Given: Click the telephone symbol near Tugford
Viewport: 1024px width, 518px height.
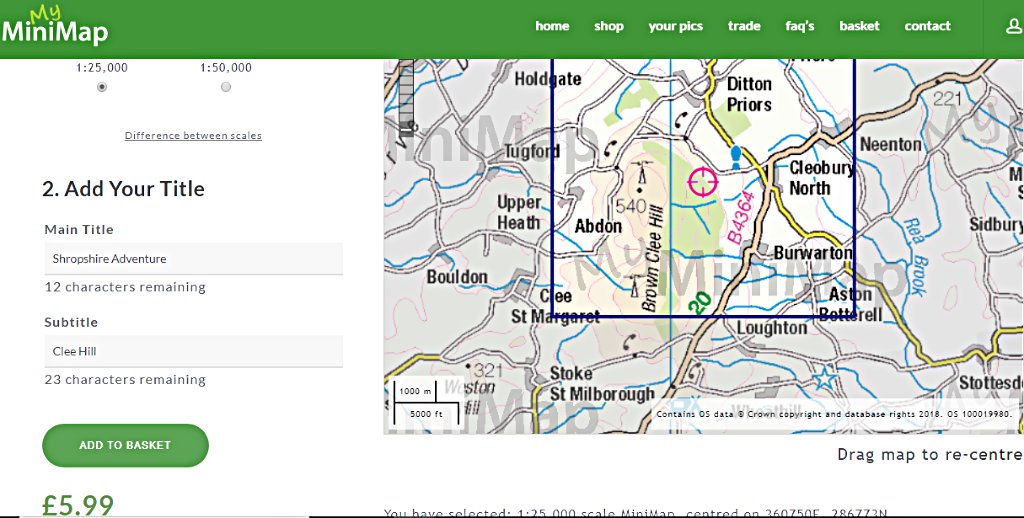Looking at the screenshot, I should click(x=610, y=150).
